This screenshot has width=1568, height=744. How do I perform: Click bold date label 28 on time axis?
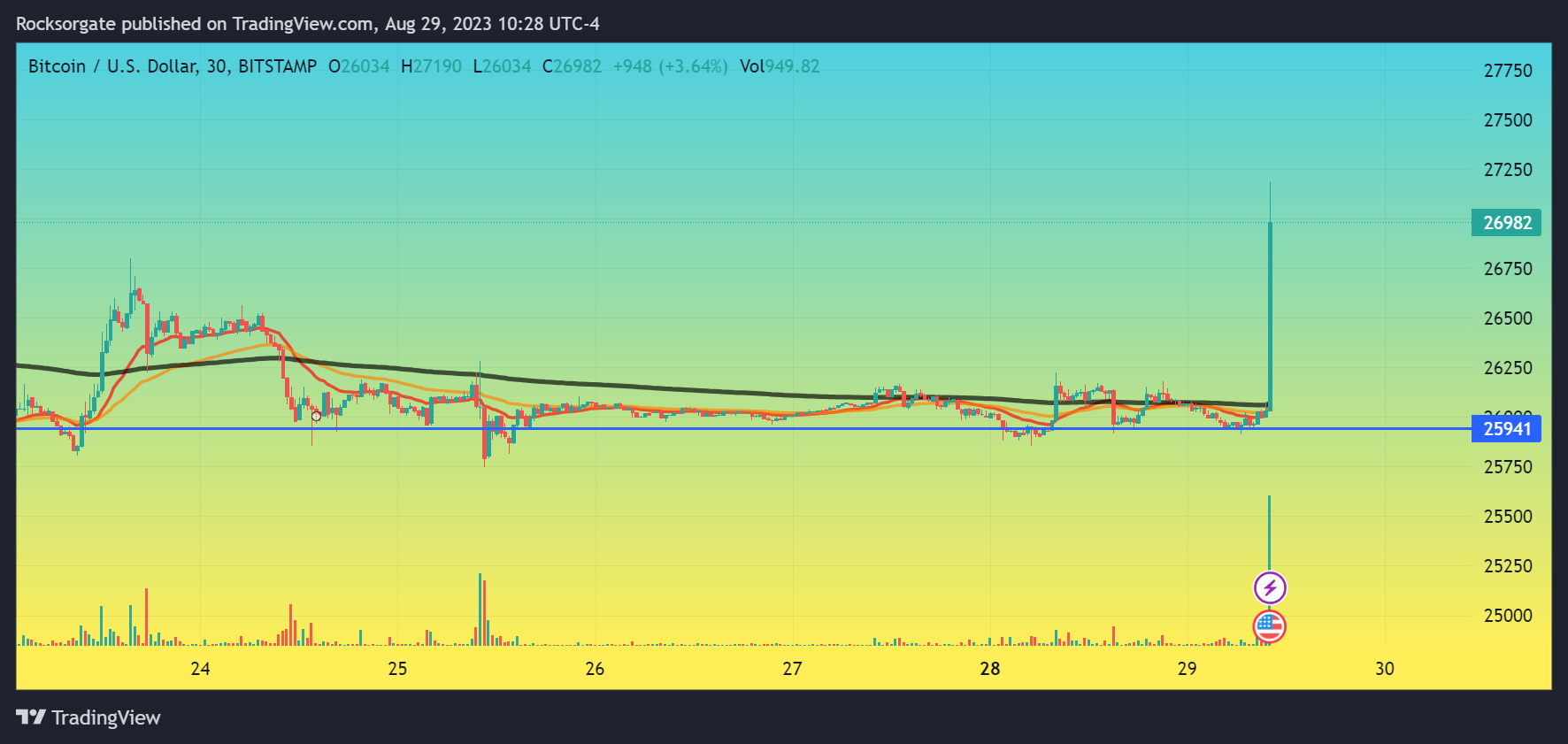point(990,669)
